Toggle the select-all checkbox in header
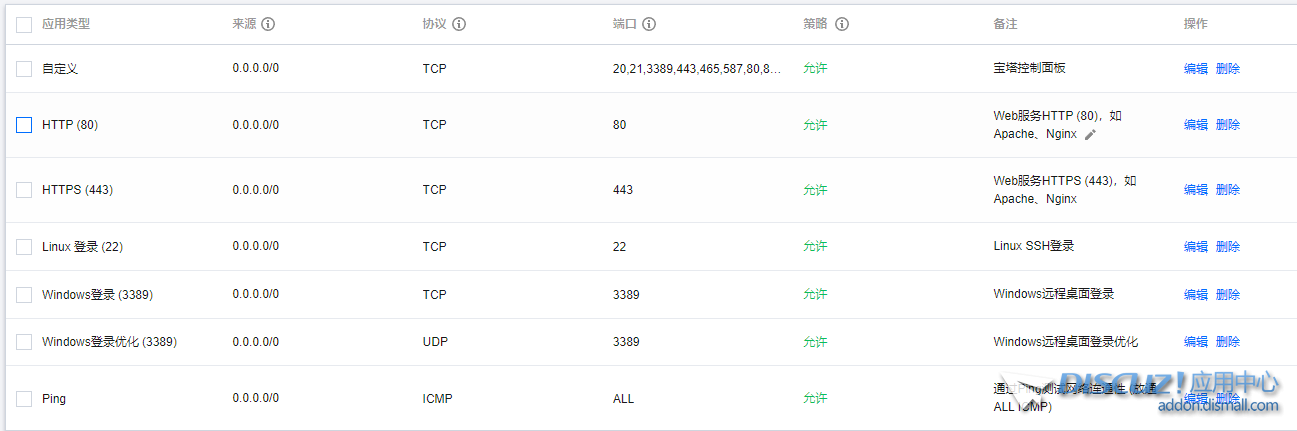This screenshot has width=1297, height=431. point(24,24)
